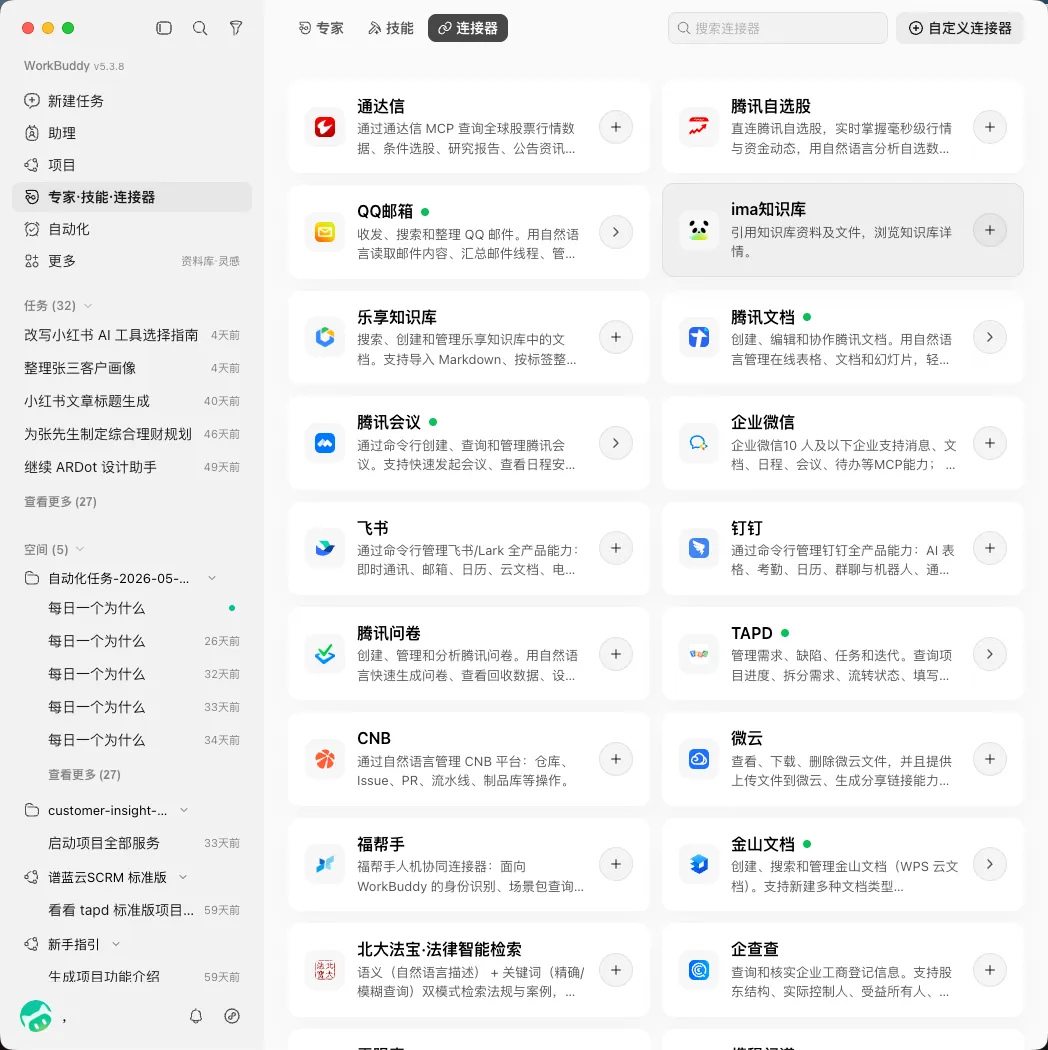Screen dimensions: 1048x1050
Task: Click the CNB connector icon
Action: [x=325, y=759]
